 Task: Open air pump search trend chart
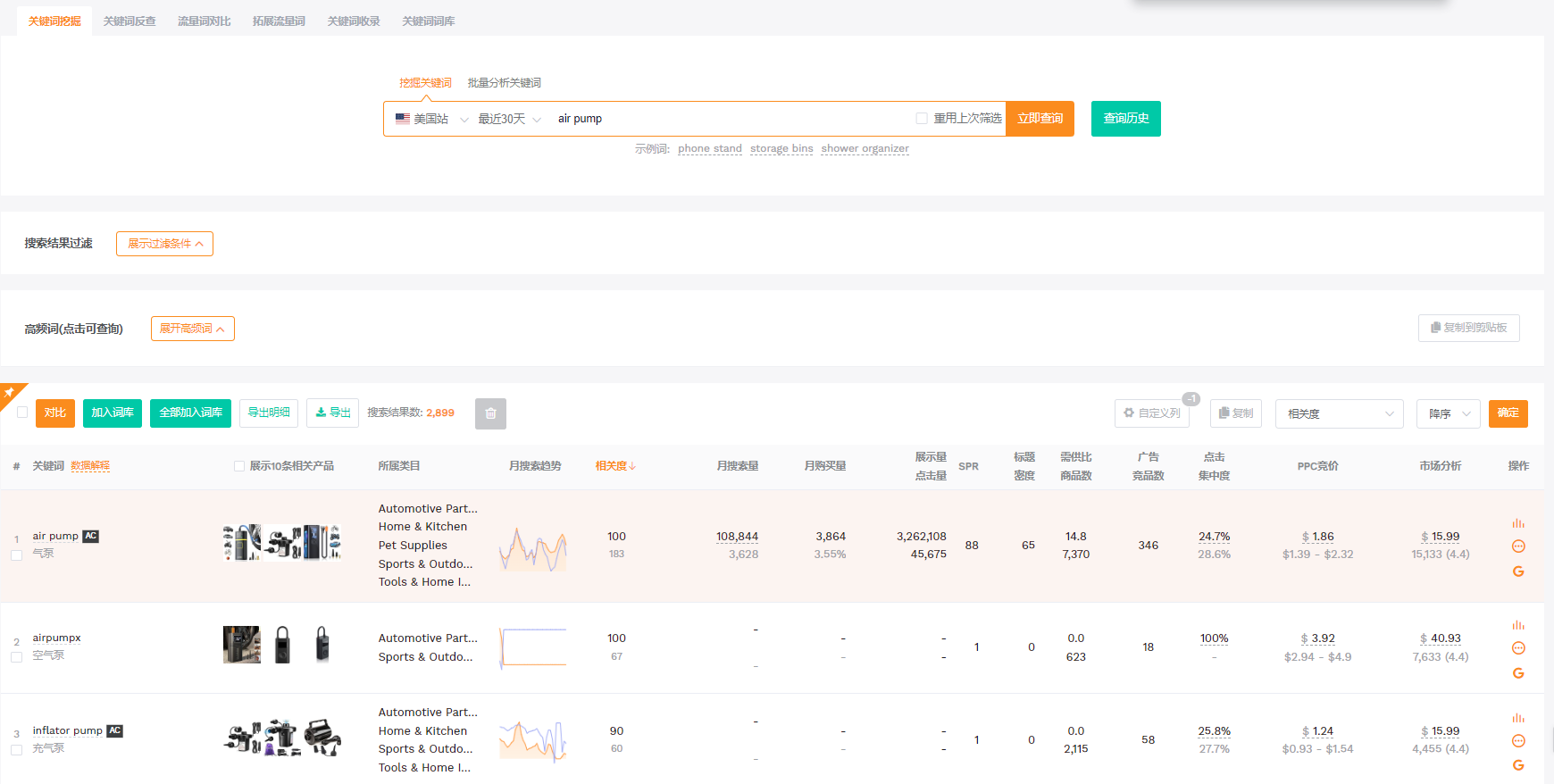[x=533, y=548]
